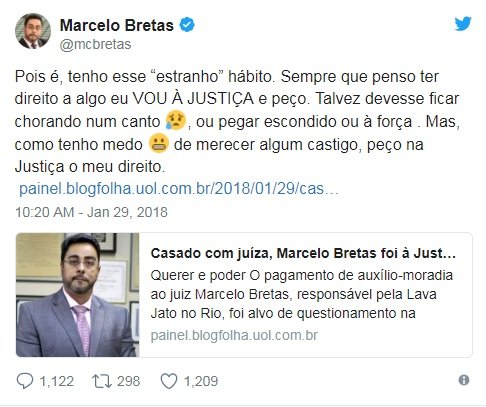Click the 1,122 replies count
Image resolution: width=486 pixels, height=407 pixels.
coord(57,381)
